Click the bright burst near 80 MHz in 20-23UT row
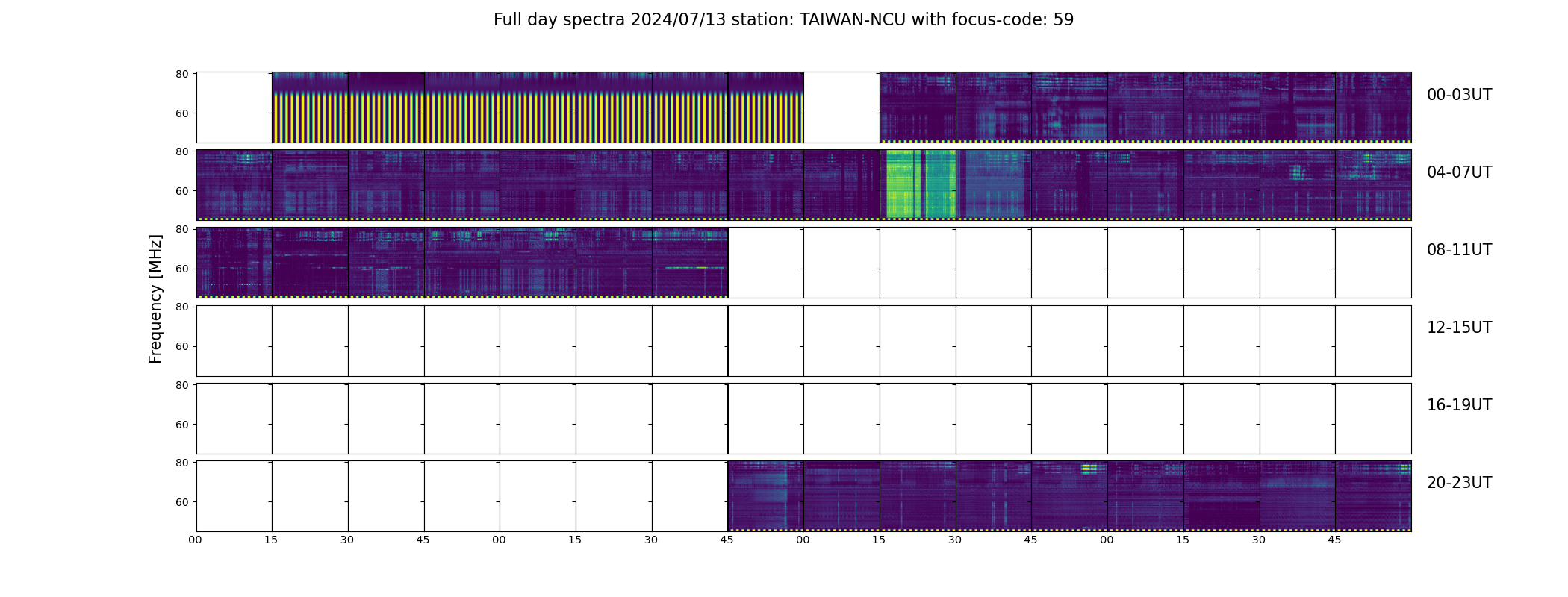The height and width of the screenshot is (597, 1568). click(x=1089, y=469)
